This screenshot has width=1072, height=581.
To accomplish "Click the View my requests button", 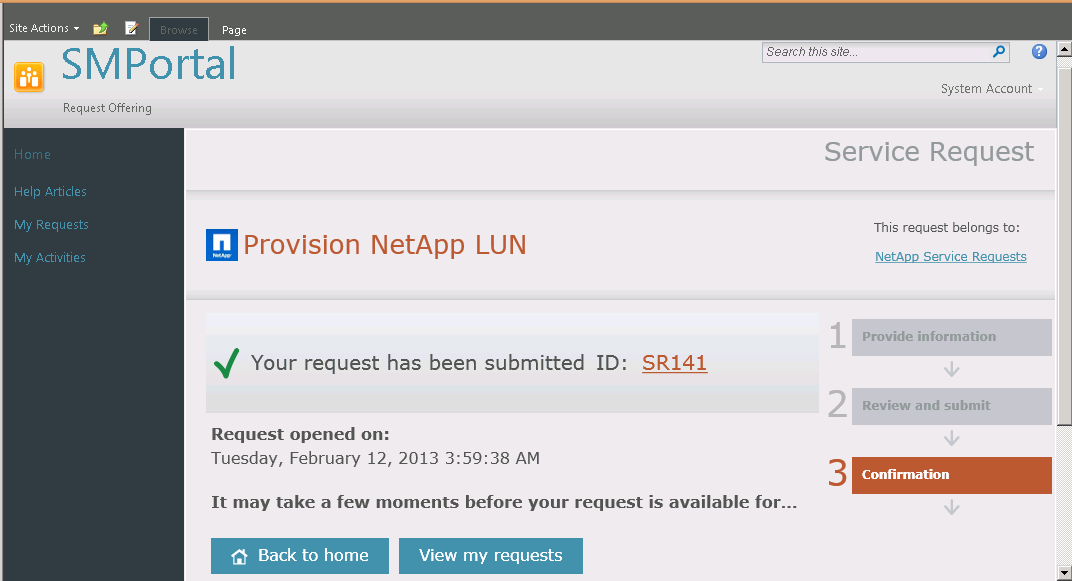I will pos(491,556).
